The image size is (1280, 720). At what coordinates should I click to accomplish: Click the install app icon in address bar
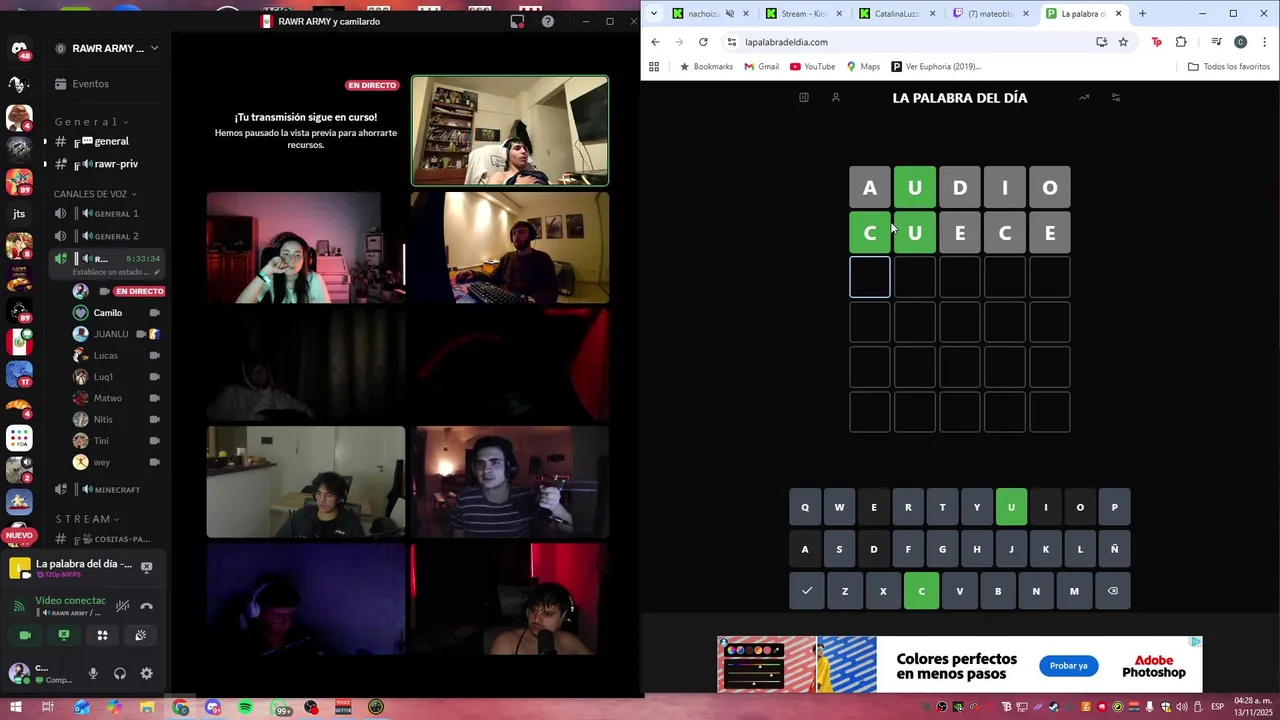[1101, 42]
